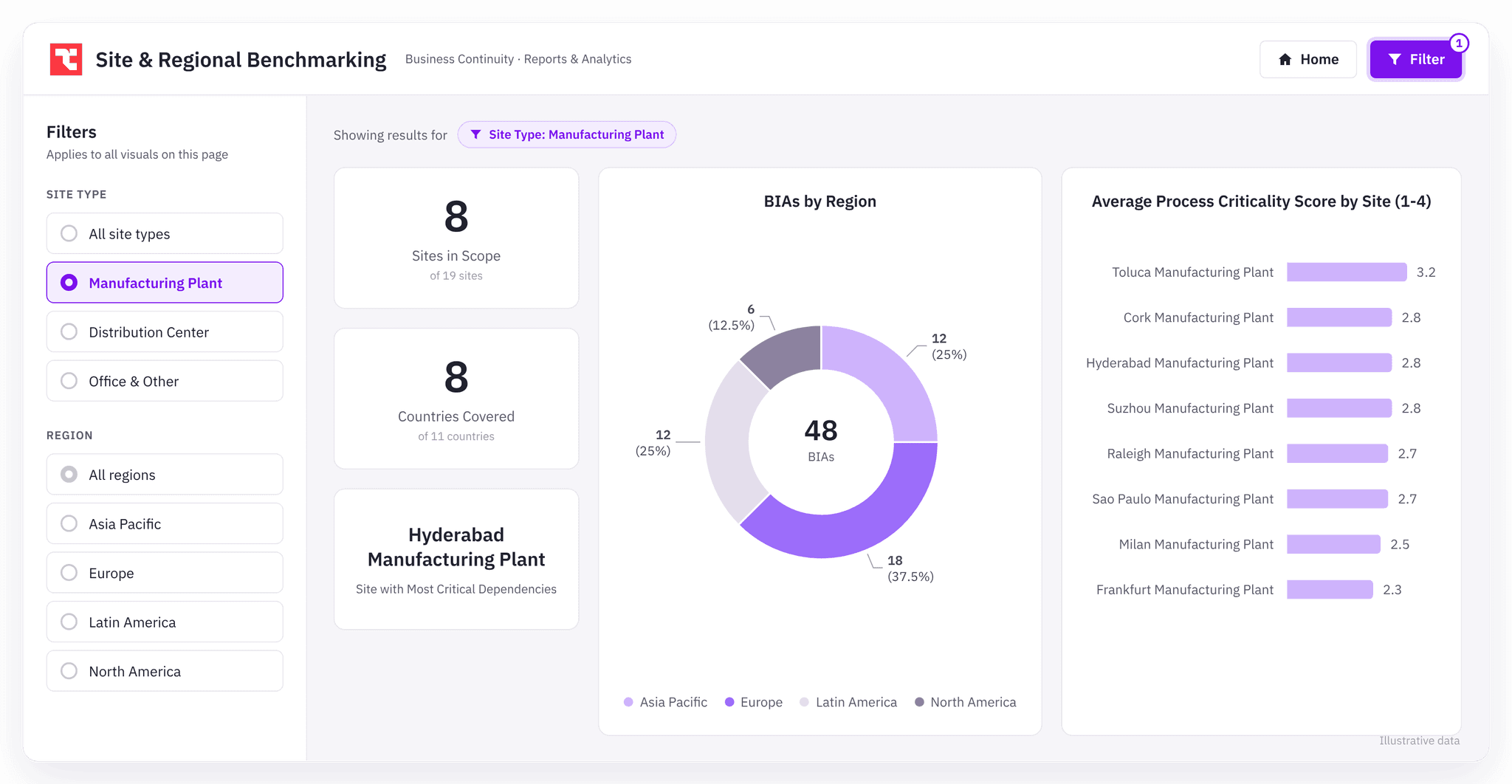Choose Europe region filter
1512x784 pixels.
pyautogui.click(x=165, y=573)
